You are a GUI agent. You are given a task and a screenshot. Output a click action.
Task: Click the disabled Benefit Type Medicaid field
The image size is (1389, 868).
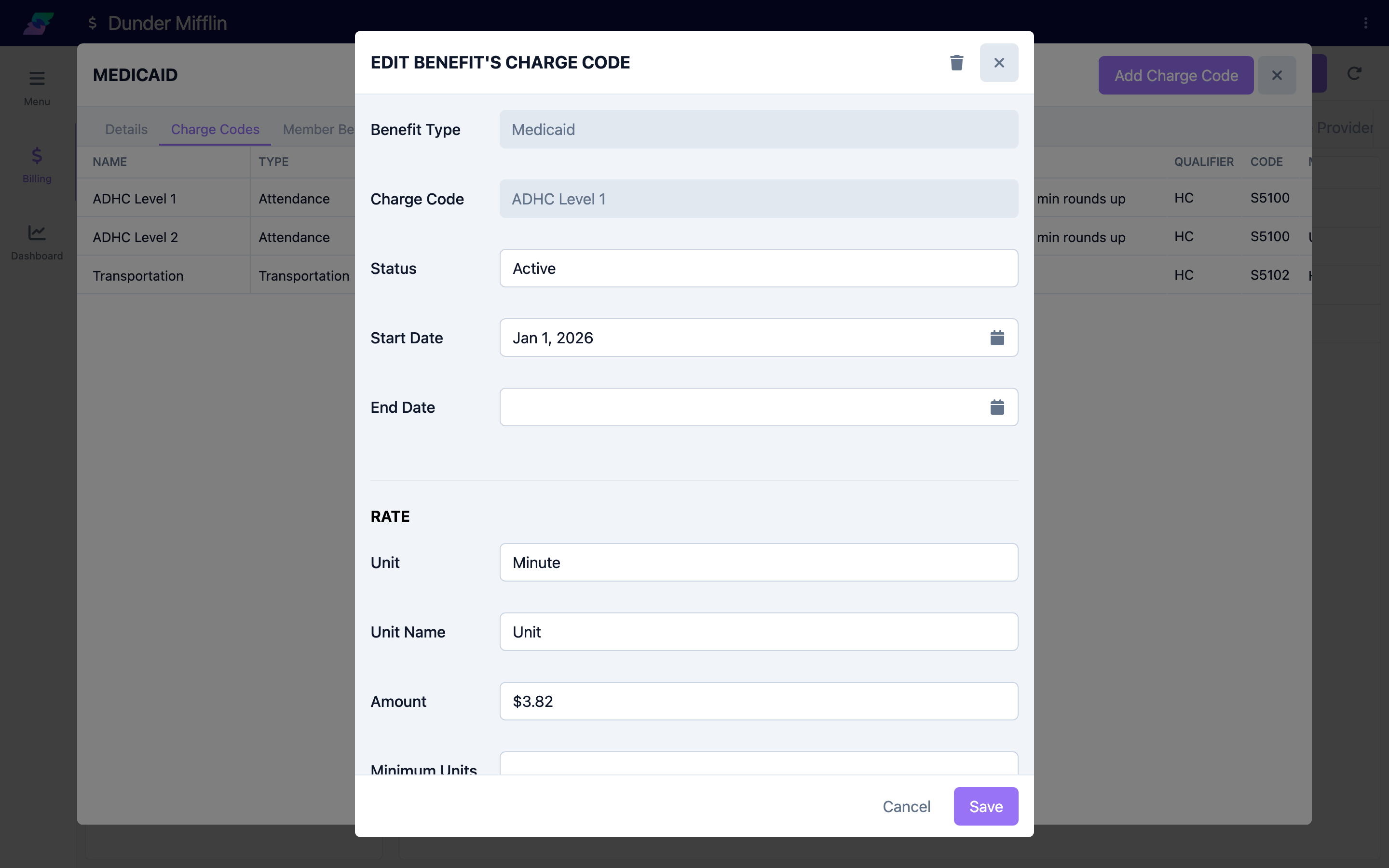(758, 129)
